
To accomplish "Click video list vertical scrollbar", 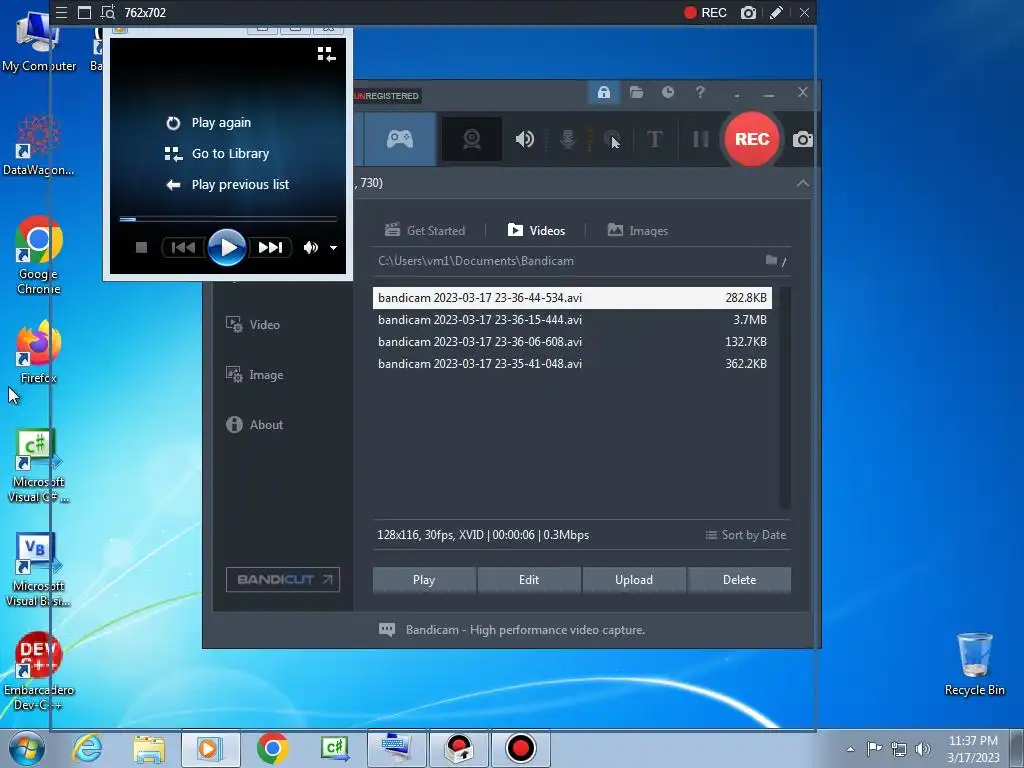I will coord(785,397).
